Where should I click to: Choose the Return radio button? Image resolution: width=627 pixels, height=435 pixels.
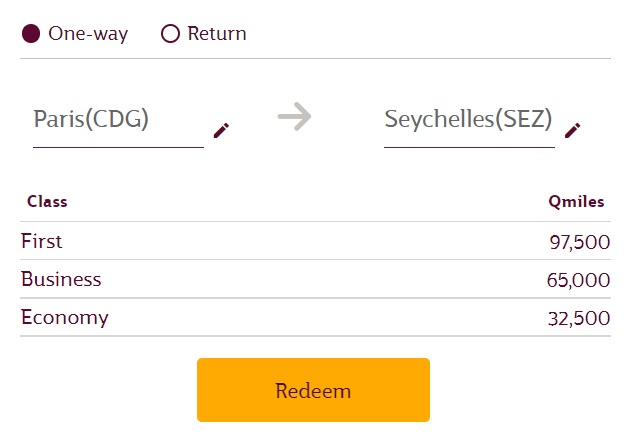(x=170, y=34)
